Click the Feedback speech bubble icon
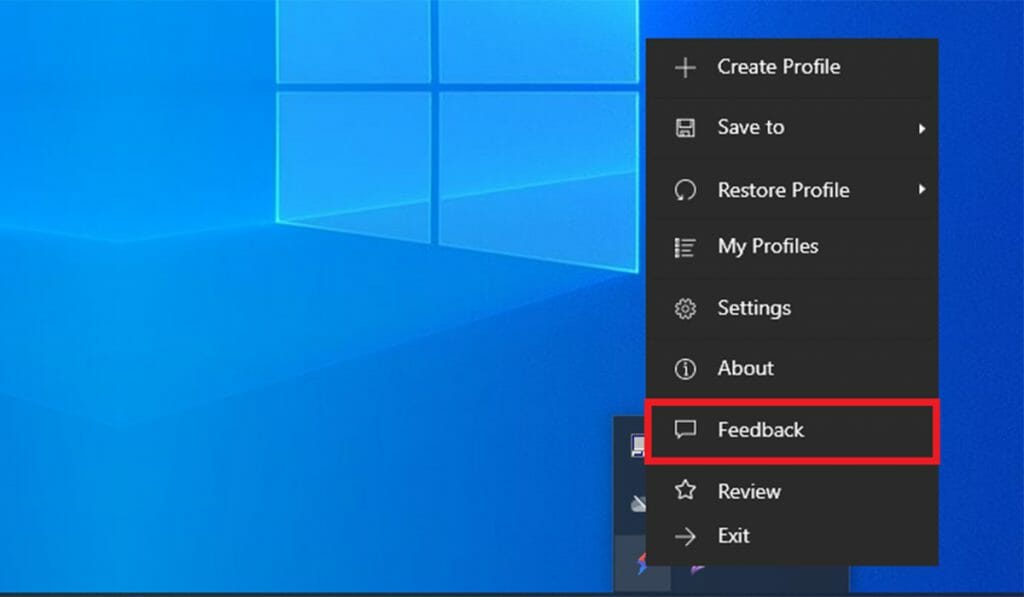 click(685, 430)
